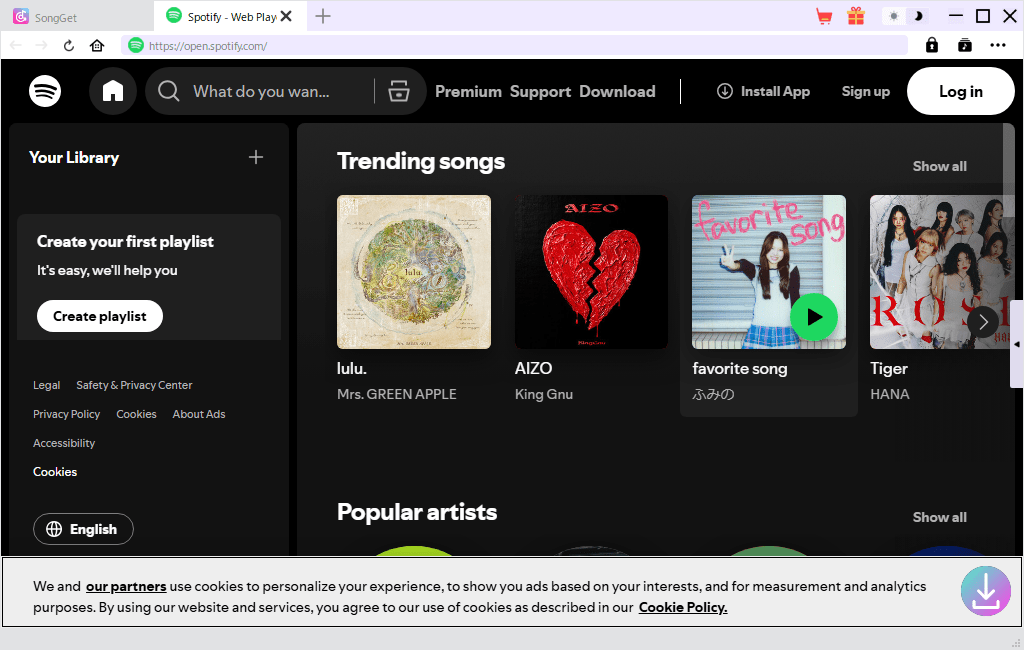Viewport: 1024px width, 650px height.
Task: Click the Browse icon in search bar
Action: point(399,91)
